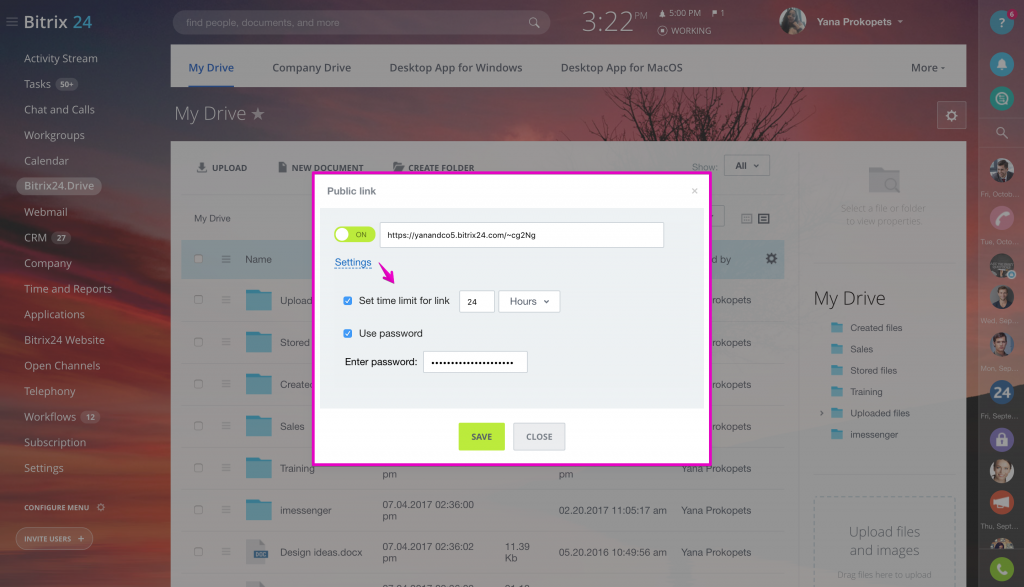The width and height of the screenshot is (1024, 587).
Task: Check the Stored files row checkbox
Action: tap(199, 342)
